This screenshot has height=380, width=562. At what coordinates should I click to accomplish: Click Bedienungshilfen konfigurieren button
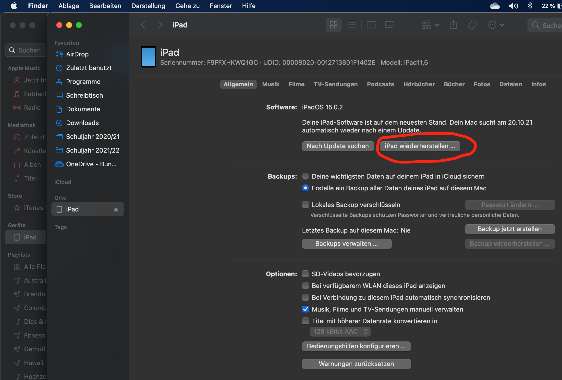[x=356, y=346]
